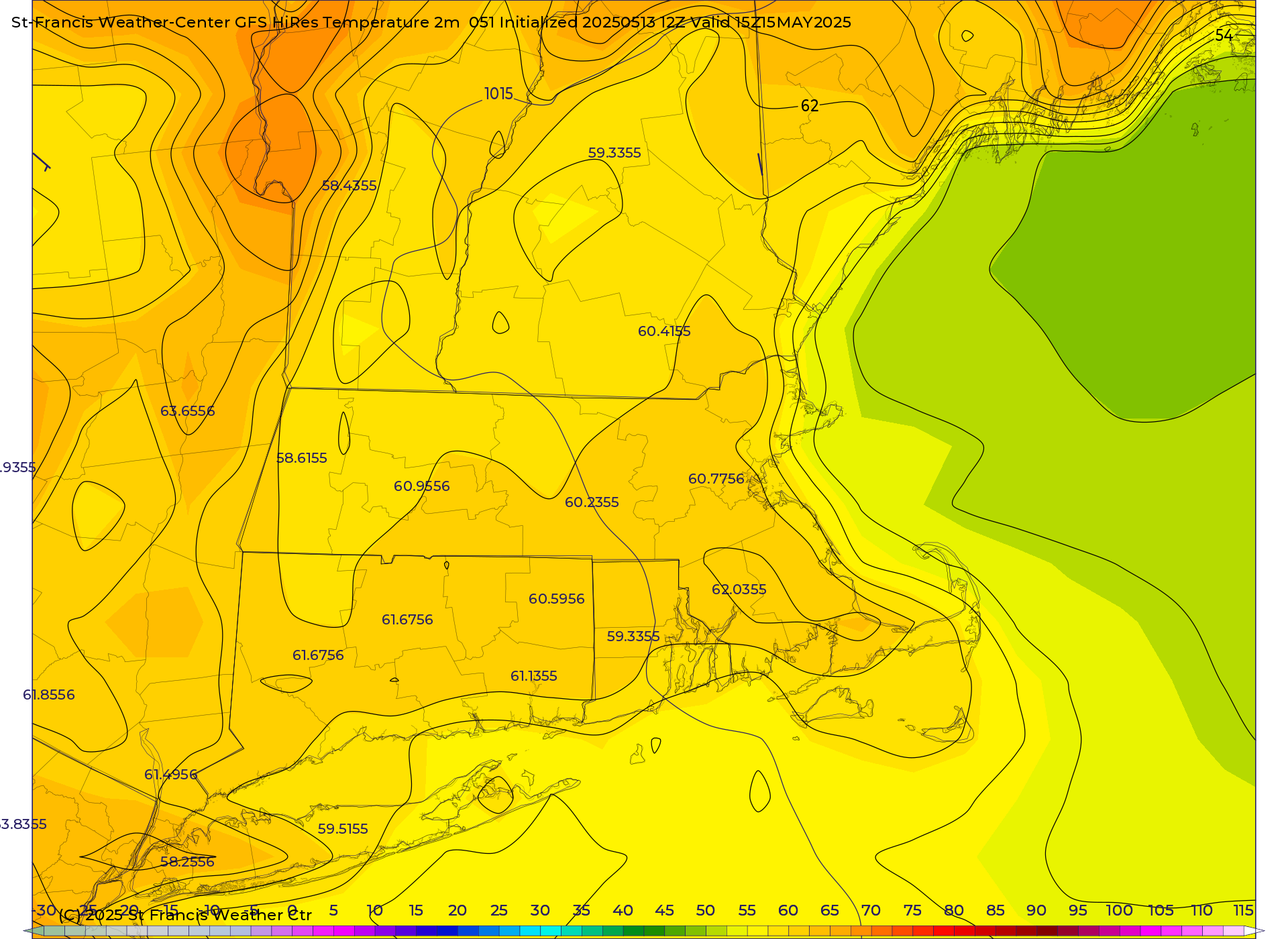Click the white arrow end of color scale
Image resolution: width=1288 pixels, height=939 pixels.
click(x=1254, y=931)
